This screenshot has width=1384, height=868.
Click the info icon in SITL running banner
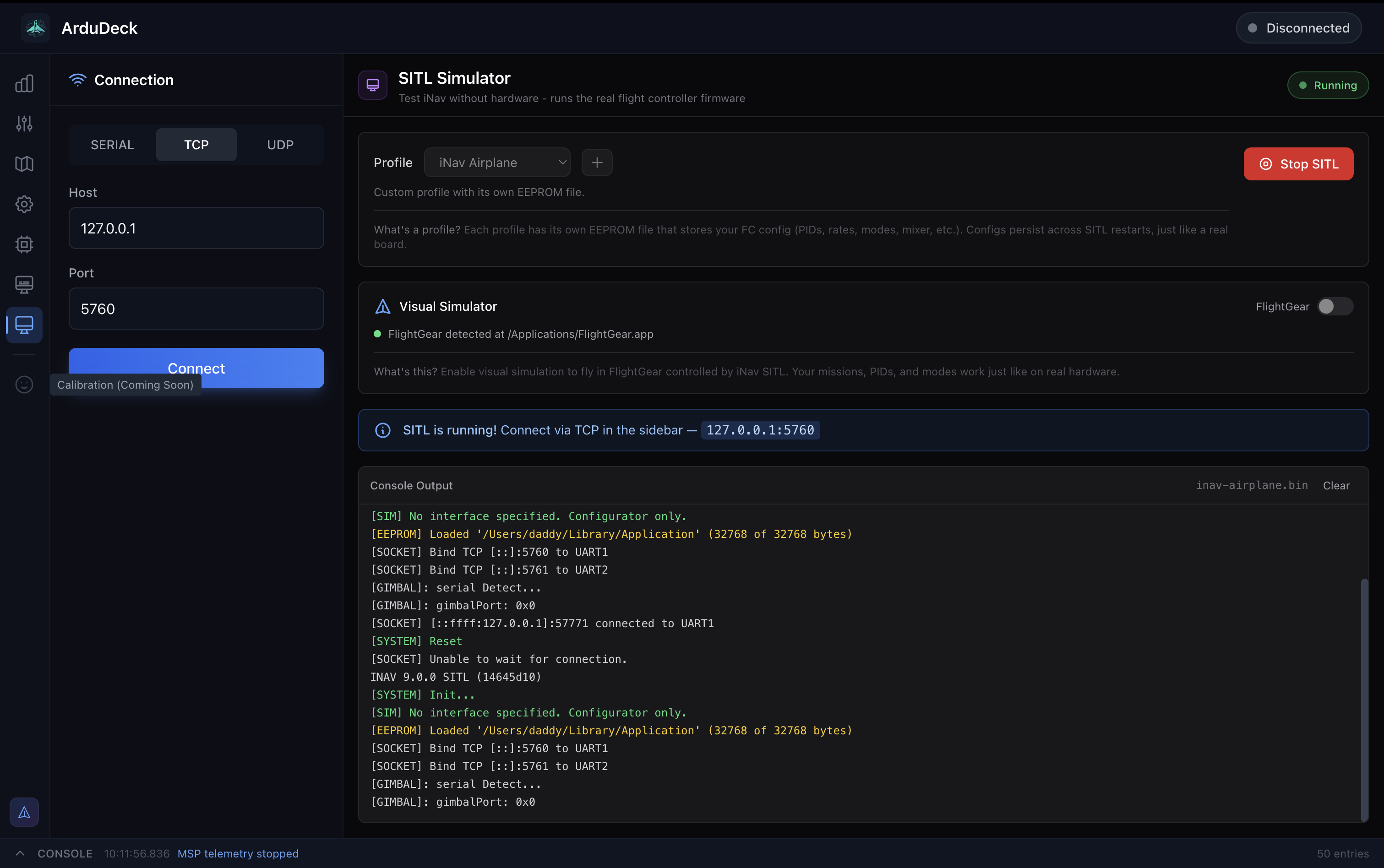[x=383, y=430]
